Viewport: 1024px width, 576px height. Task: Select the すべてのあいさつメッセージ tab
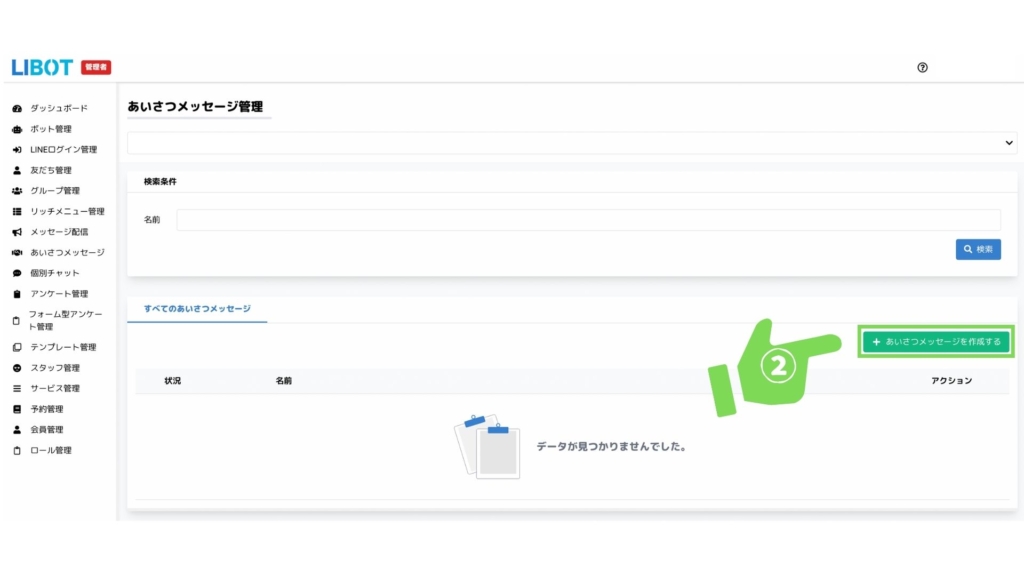coord(197,309)
